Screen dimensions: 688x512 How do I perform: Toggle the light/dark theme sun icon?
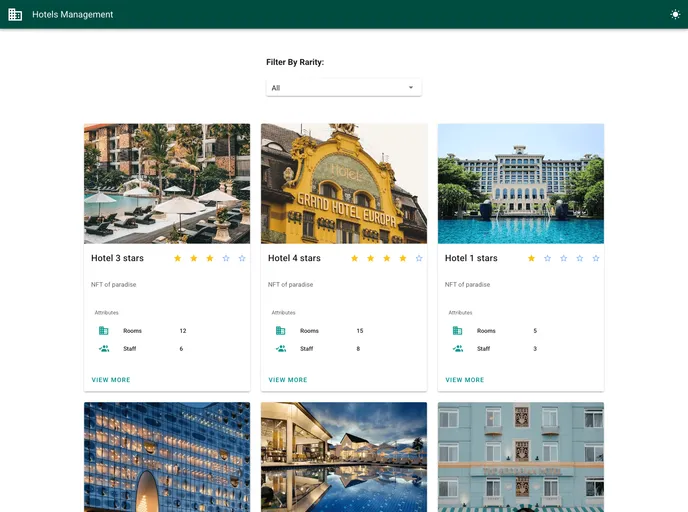click(x=675, y=15)
